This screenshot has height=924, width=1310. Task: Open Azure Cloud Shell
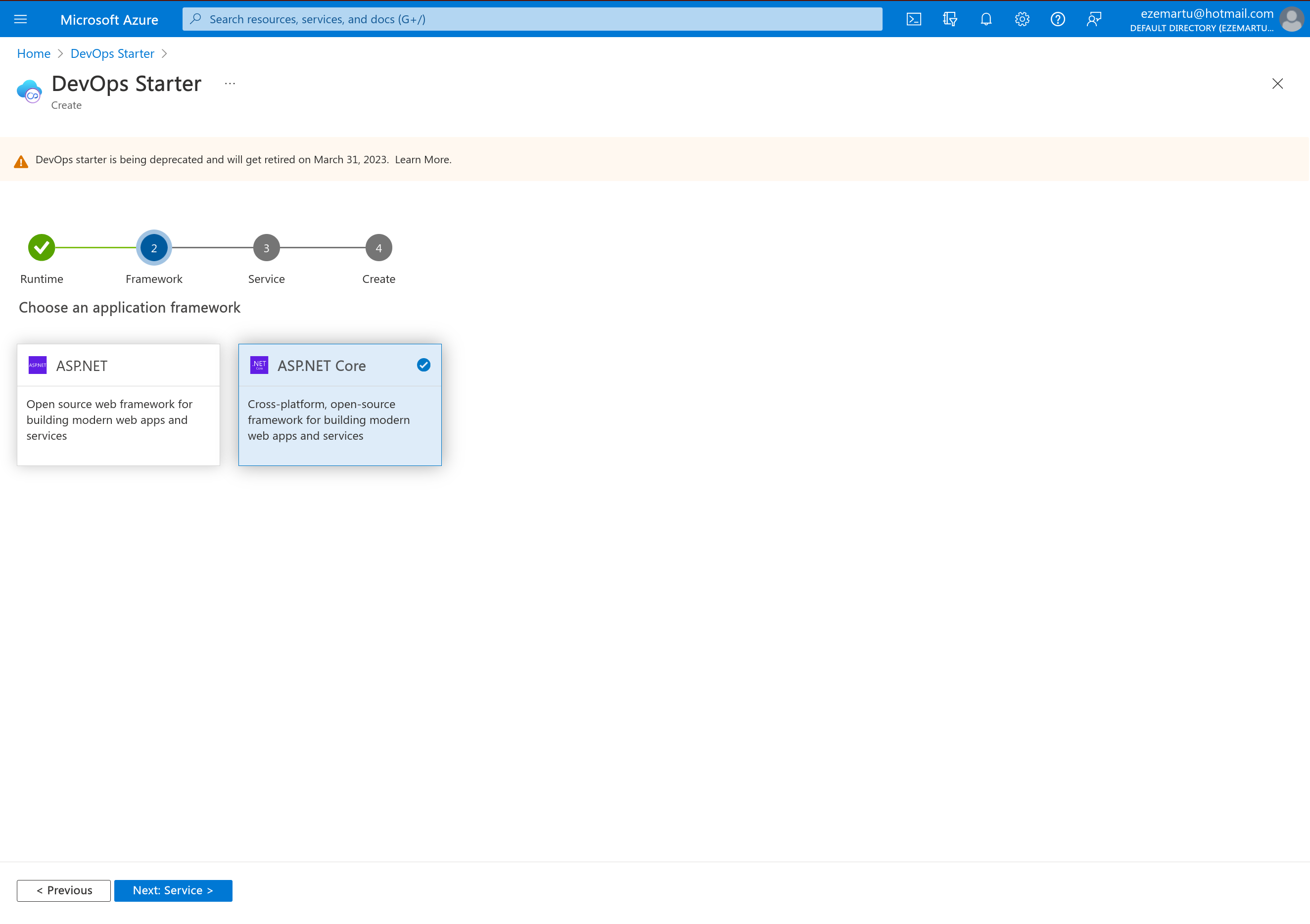point(914,19)
